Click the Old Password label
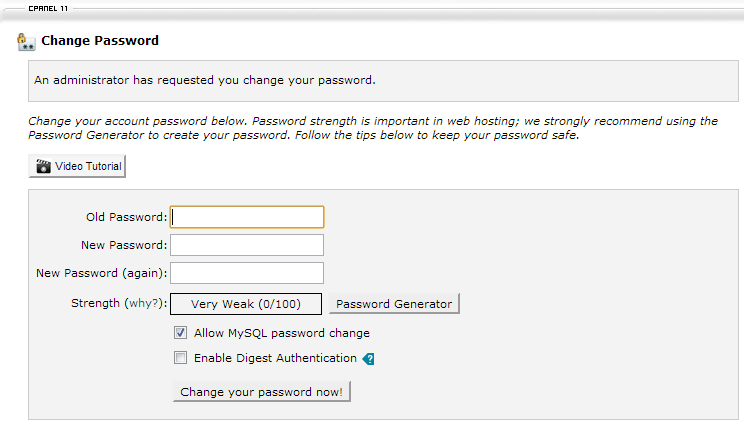 [x=127, y=217]
